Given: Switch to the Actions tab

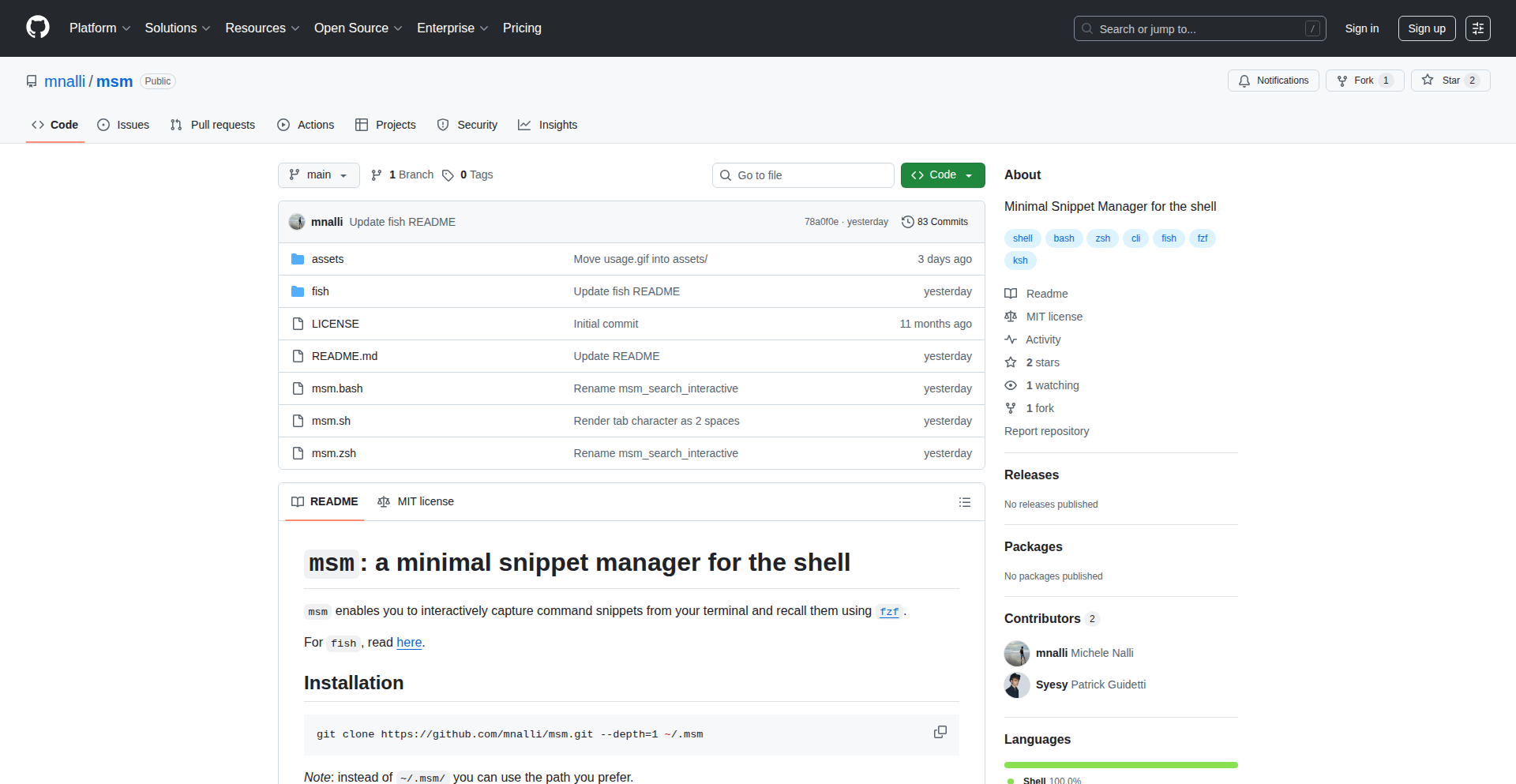Looking at the screenshot, I should [x=306, y=125].
